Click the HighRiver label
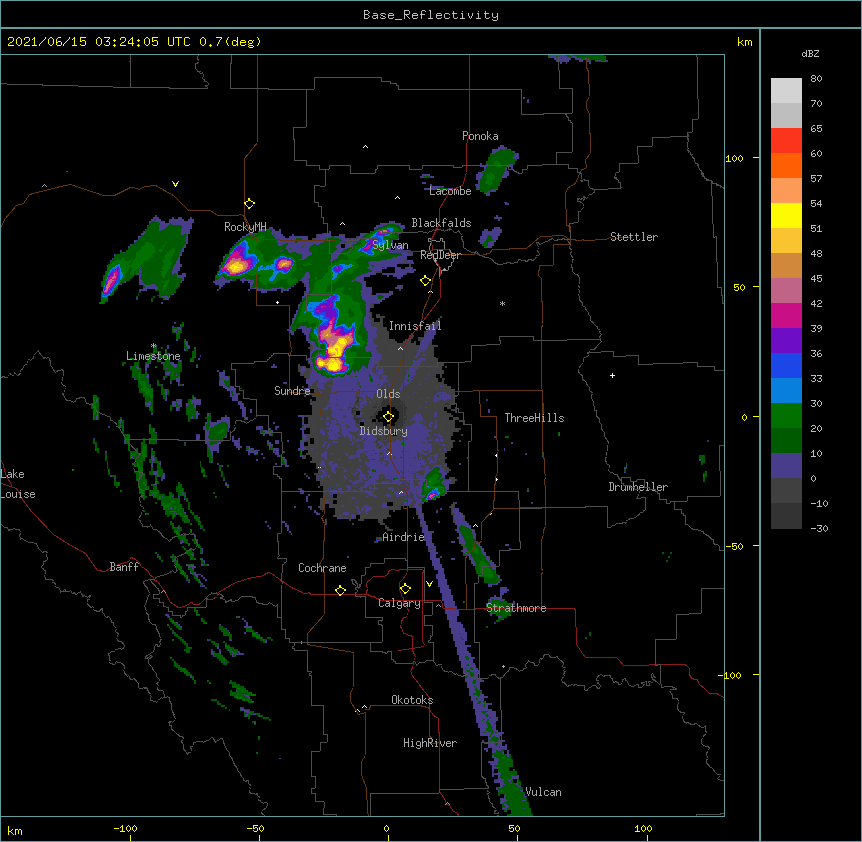 [x=430, y=743]
